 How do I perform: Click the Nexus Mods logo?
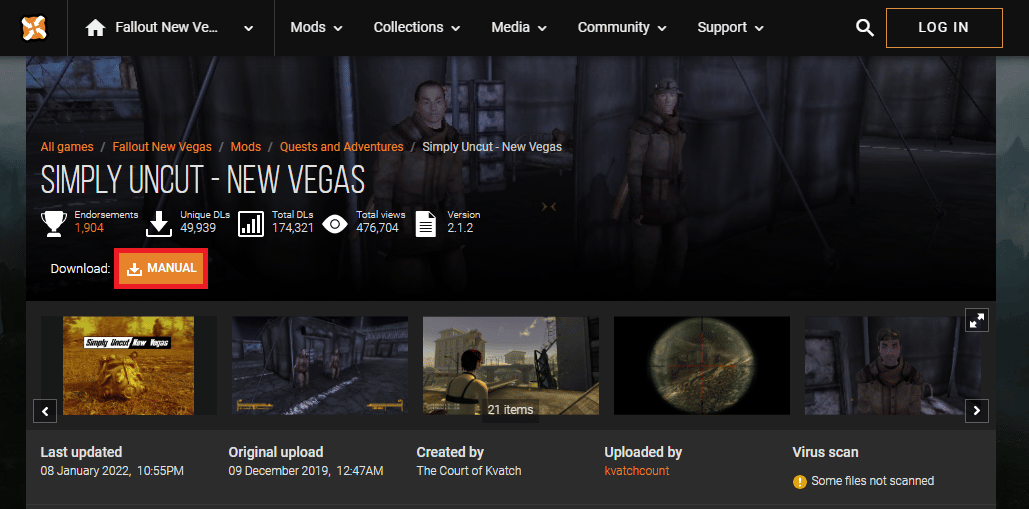[x=33, y=28]
